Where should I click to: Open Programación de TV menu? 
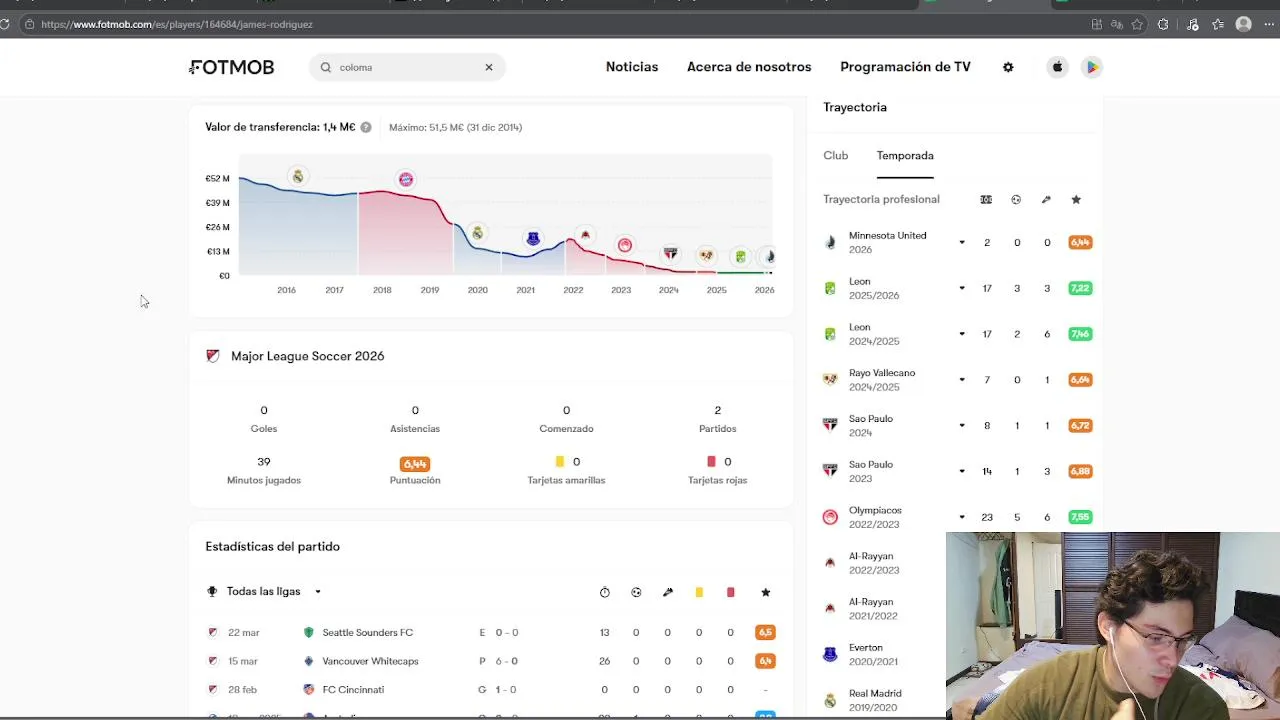click(905, 67)
